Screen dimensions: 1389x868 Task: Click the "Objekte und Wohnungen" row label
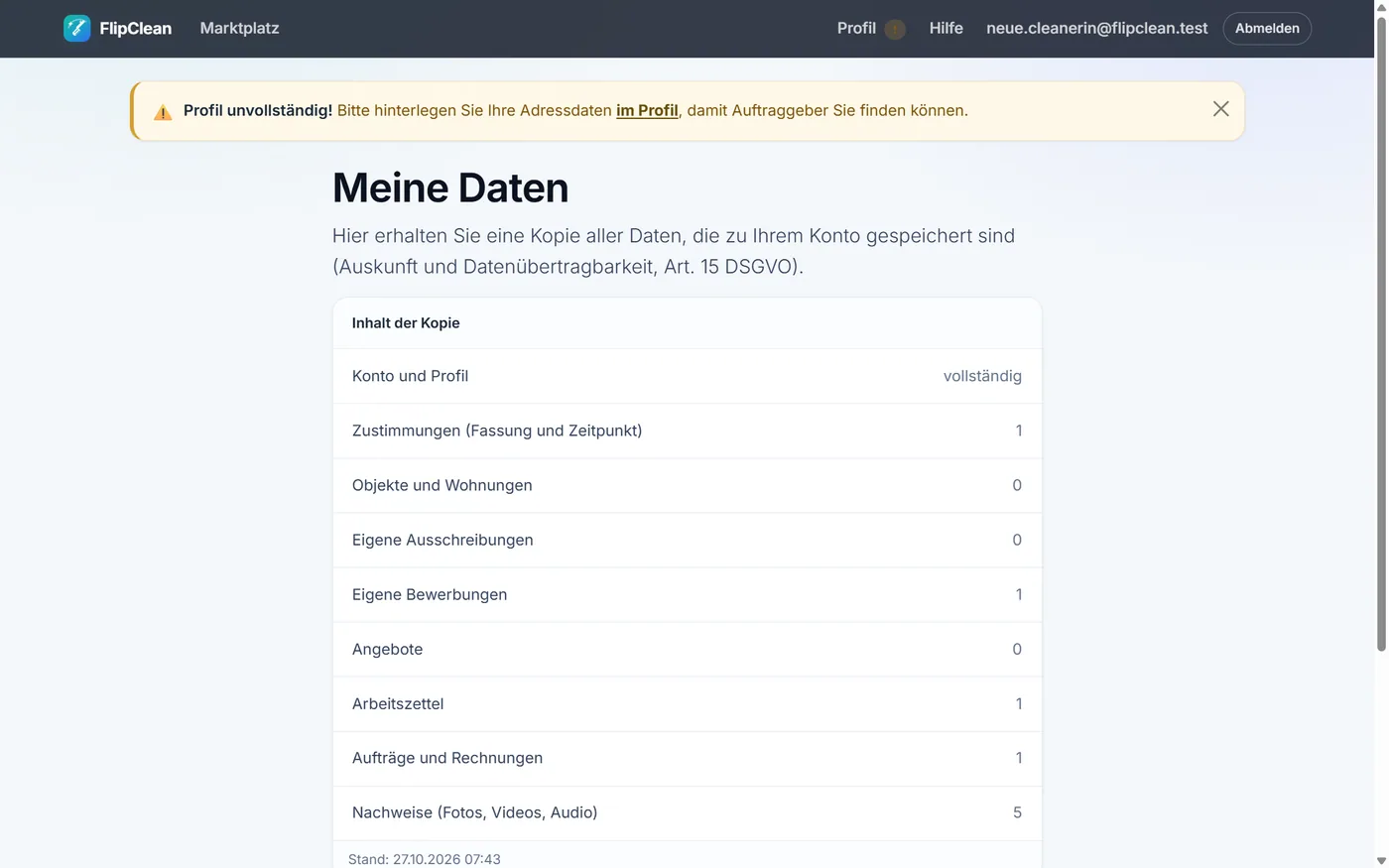(442, 485)
